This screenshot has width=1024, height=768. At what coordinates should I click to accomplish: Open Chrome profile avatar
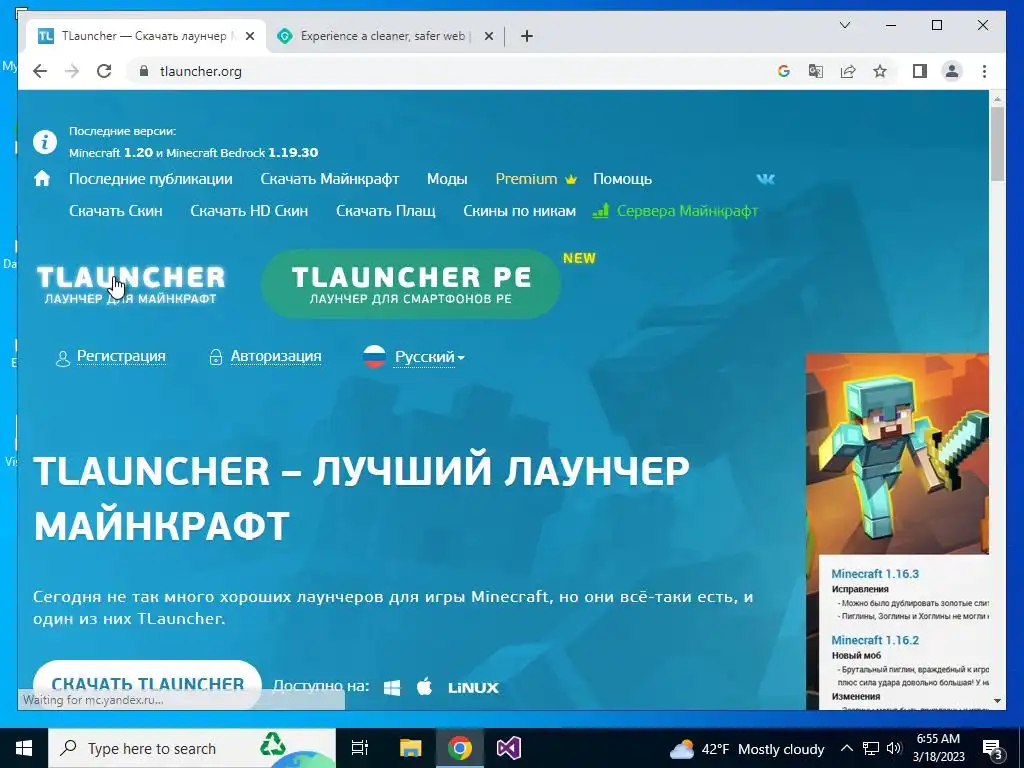(x=952, y=71)
